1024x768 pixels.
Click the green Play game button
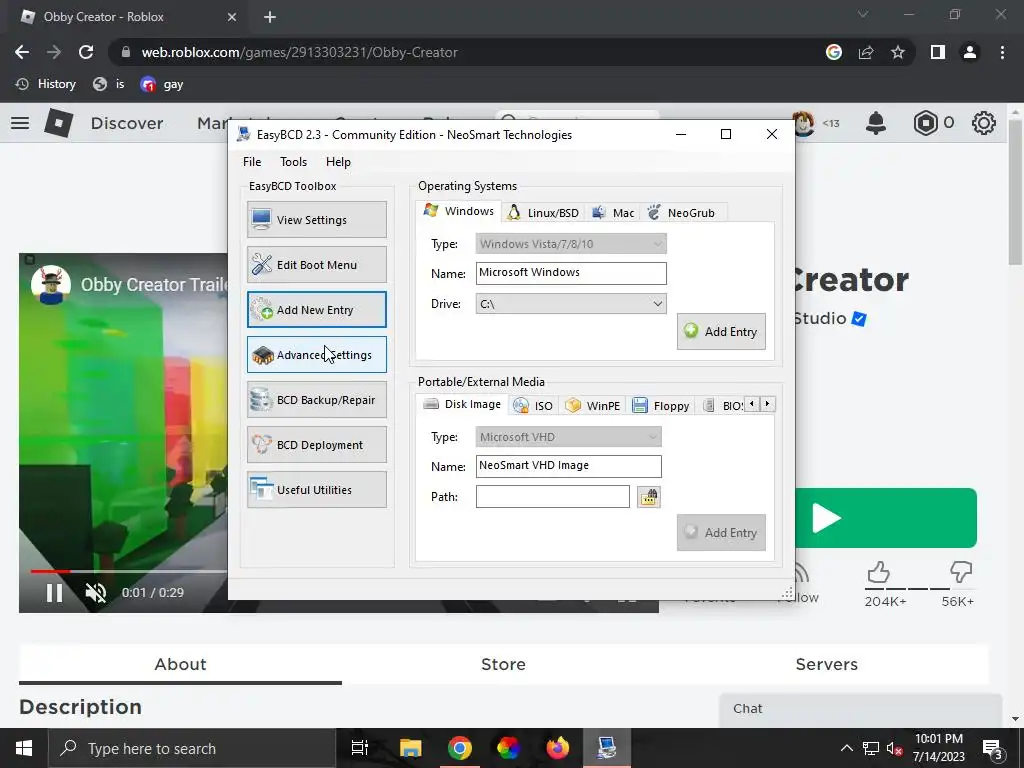pyautogui.click(x=886, y=518)
